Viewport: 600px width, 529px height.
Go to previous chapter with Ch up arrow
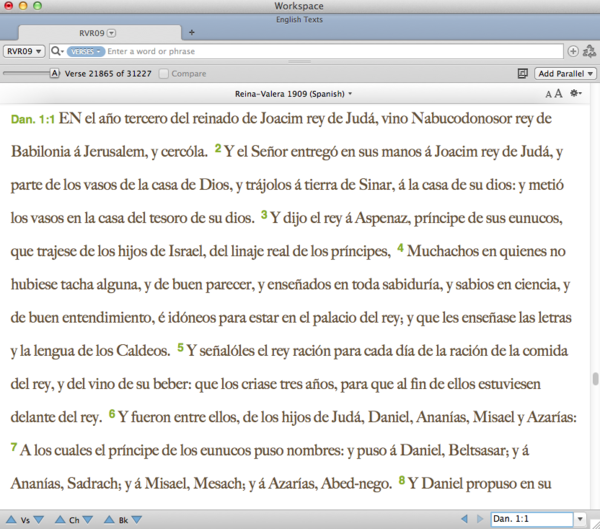pyautogui.click(x=60, y=519)
